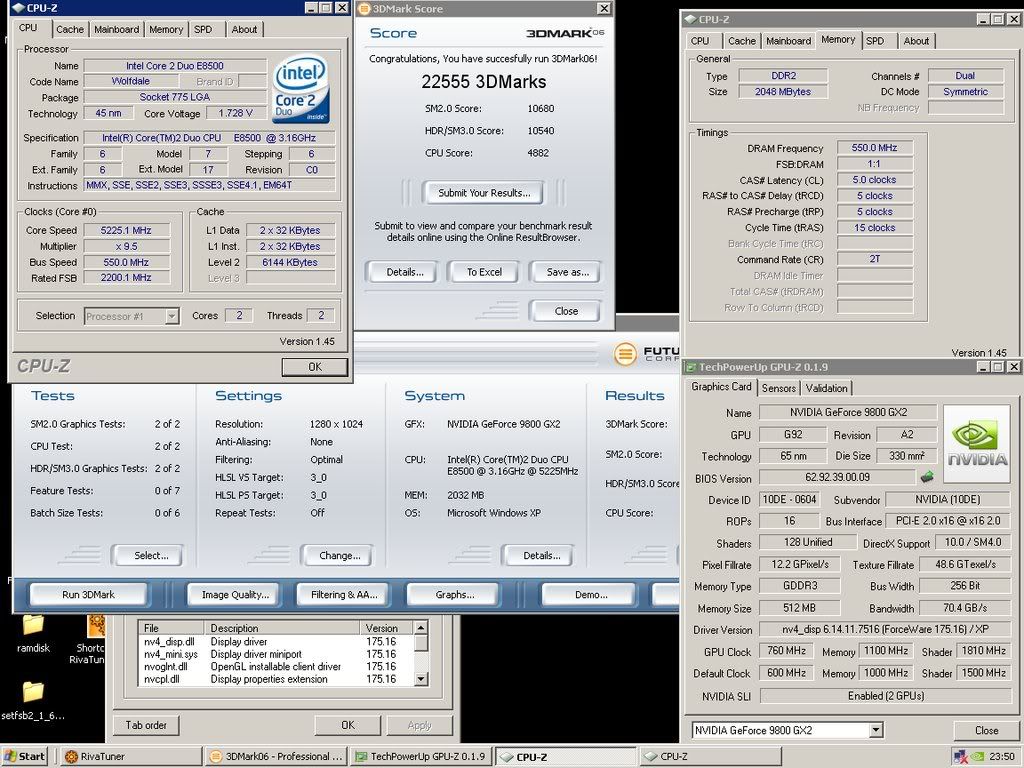Open Image Quality options
The width and height of the screenshot is (1024, 768).
(x=235, y=594)
